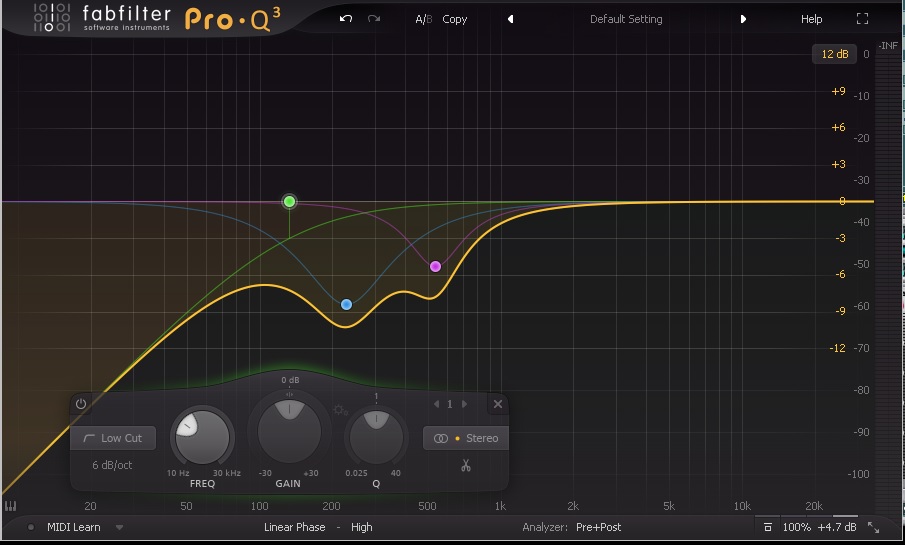Enter full screen mode icon
This screenshot has width=905, height=545.
click(862, 18)
